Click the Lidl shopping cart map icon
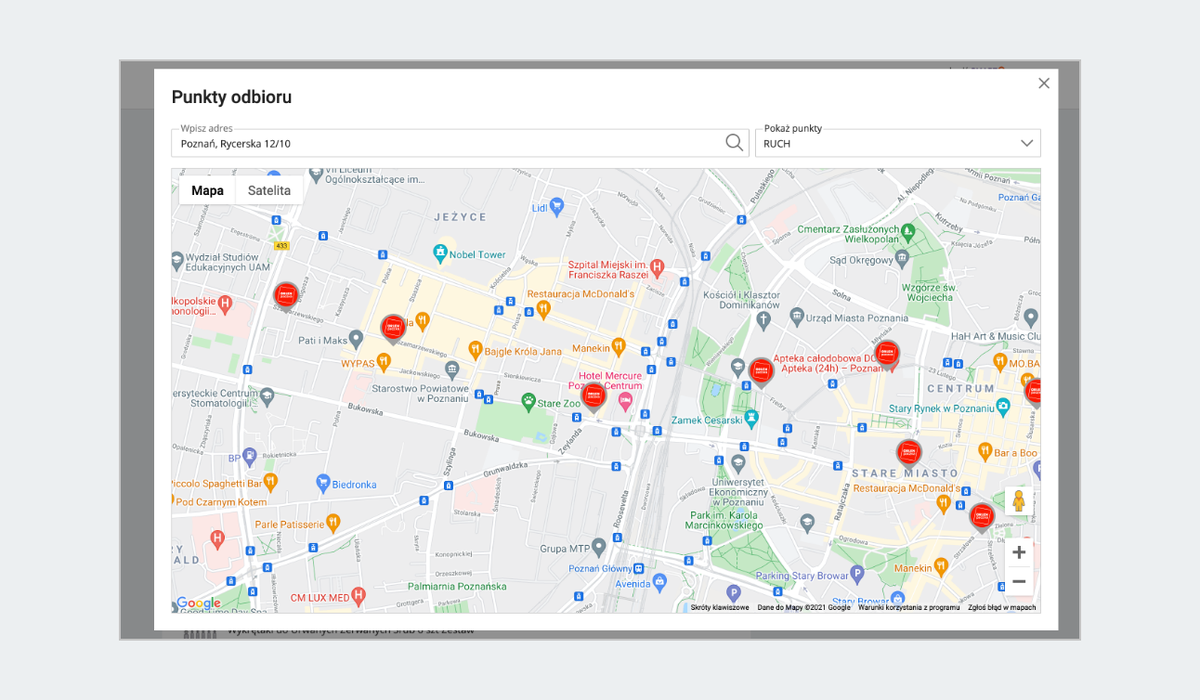The width and height of the screenshot is (1200, 700). tap(557, 207)
